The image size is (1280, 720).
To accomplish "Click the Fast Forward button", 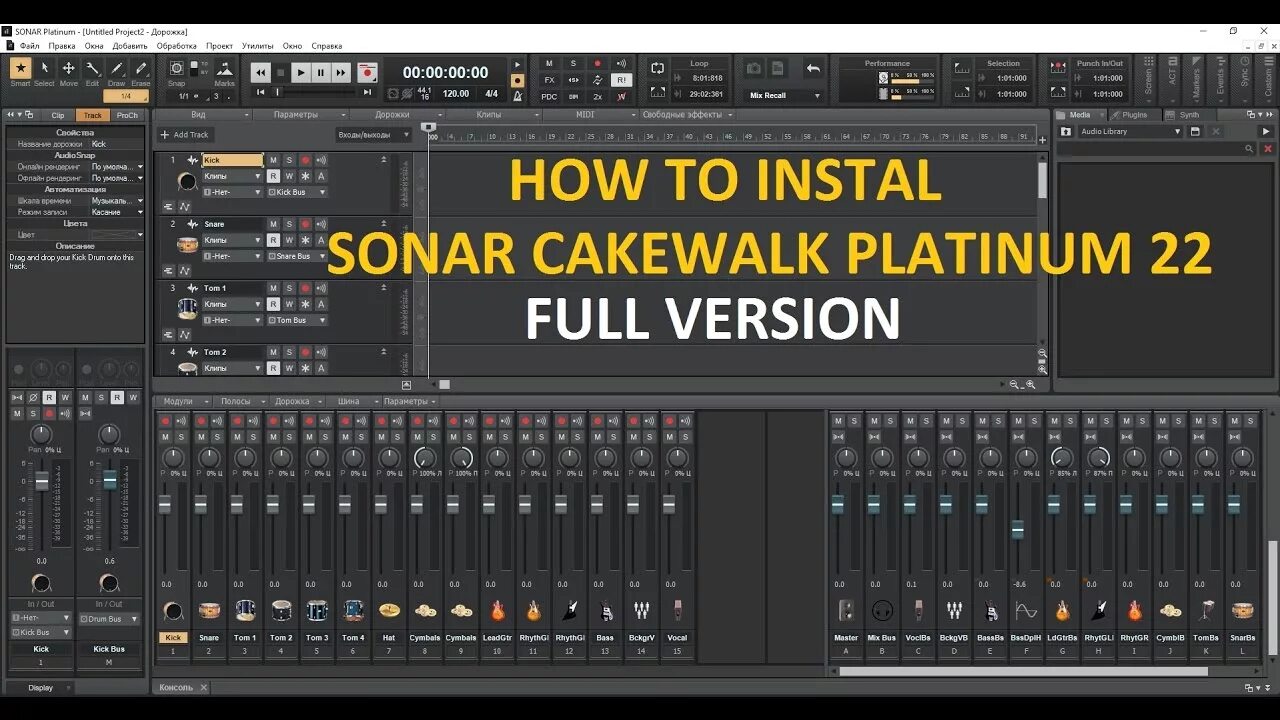I will coord(341,72).
